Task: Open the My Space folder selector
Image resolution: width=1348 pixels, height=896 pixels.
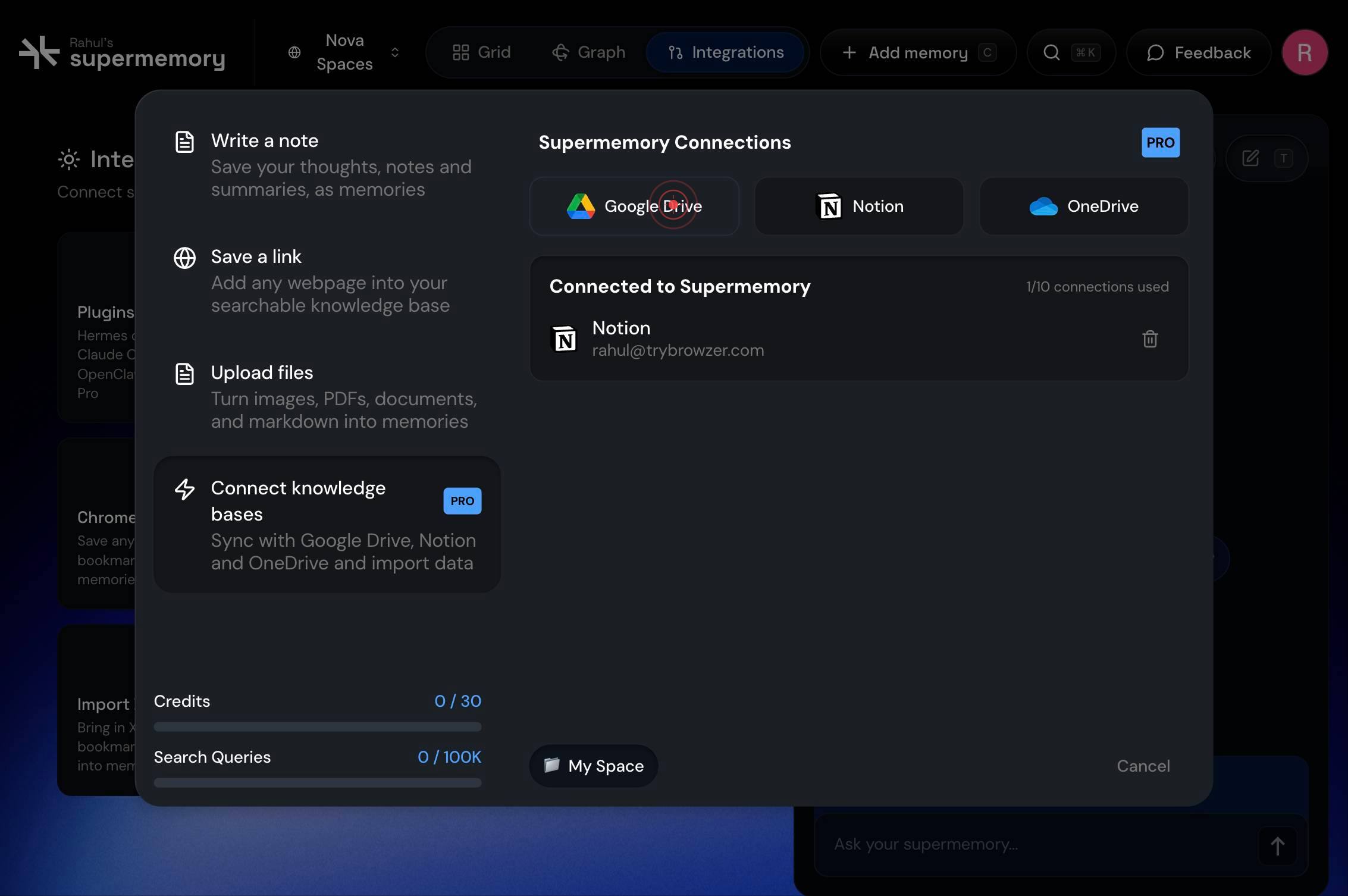Action: click(594, 766)
